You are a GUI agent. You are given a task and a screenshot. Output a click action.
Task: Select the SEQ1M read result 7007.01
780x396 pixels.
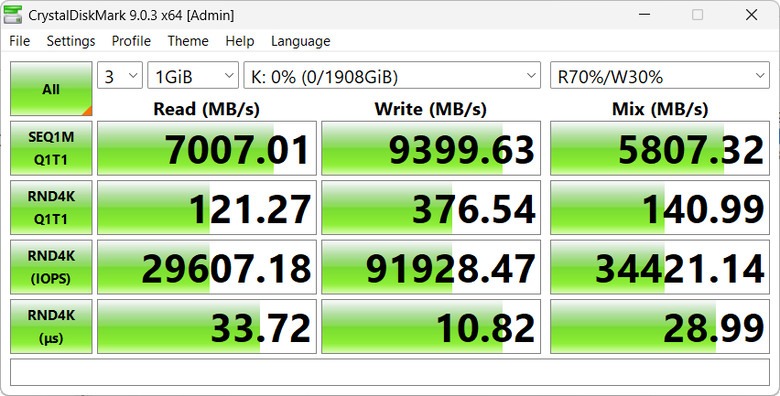[207, 148]
